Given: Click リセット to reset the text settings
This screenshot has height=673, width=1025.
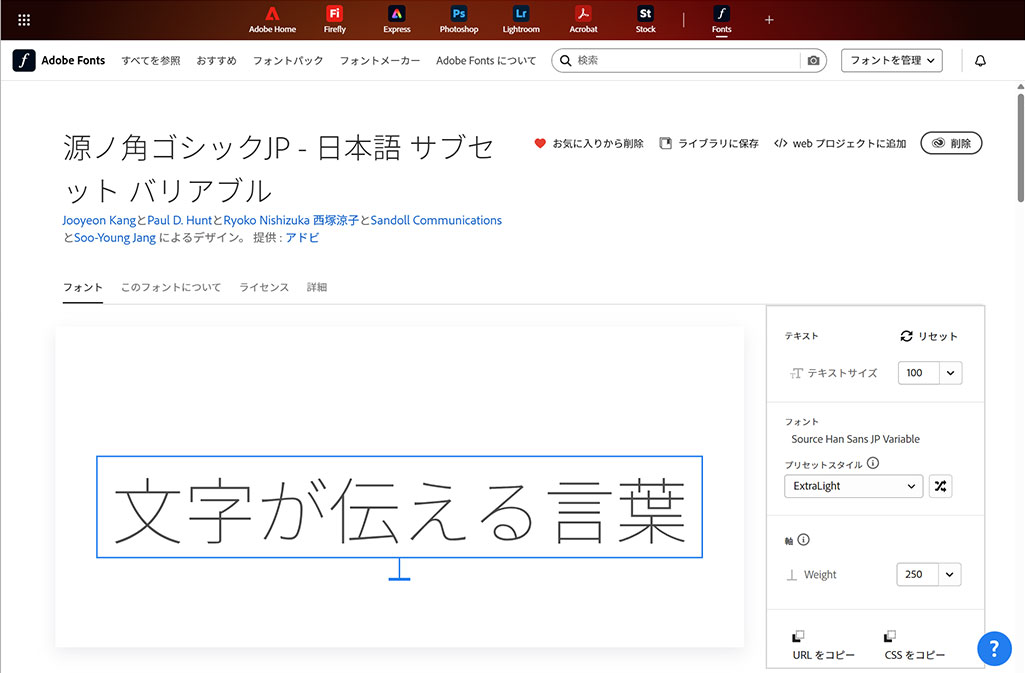Looking at the screenshot, I should (929, 336).
